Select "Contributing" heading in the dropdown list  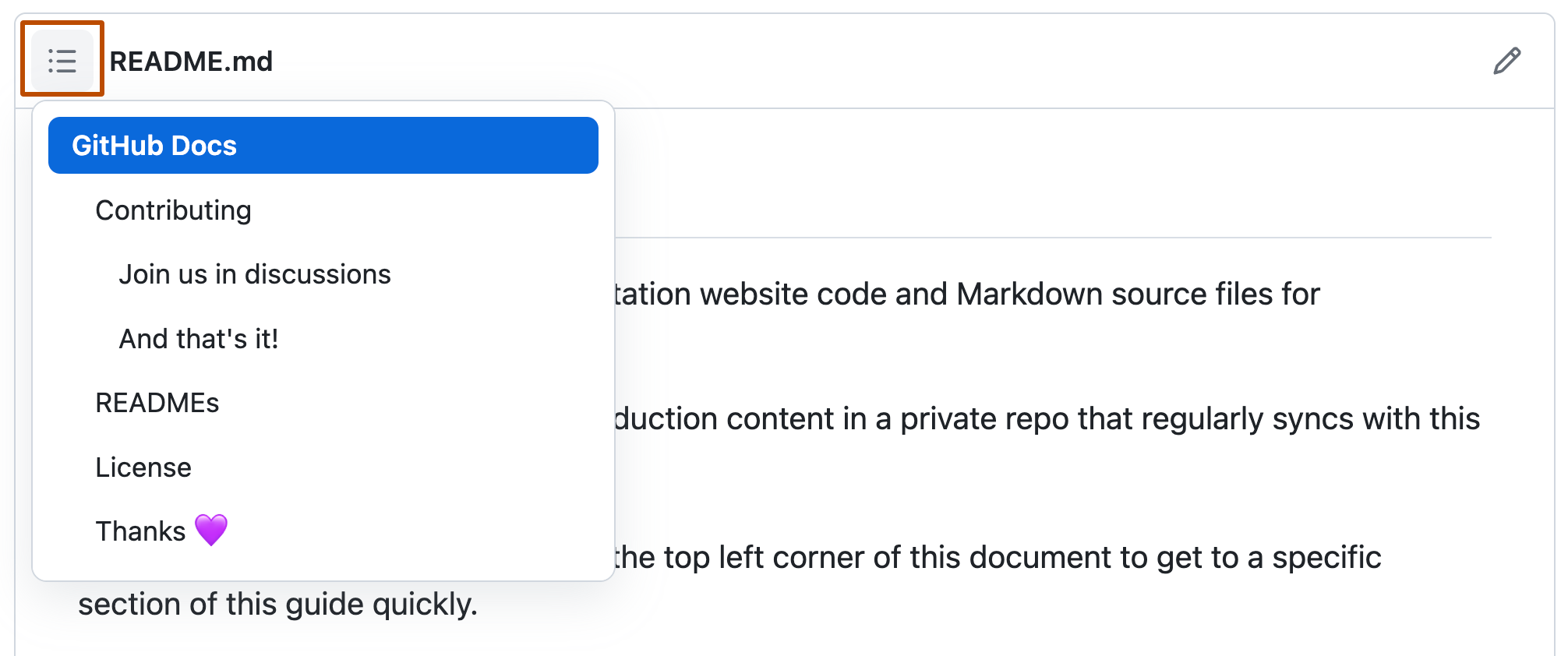click(172, 210)
